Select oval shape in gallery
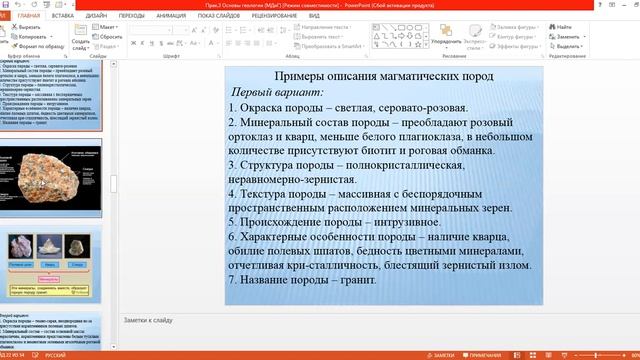640x360 pixels. pos(410,27)
